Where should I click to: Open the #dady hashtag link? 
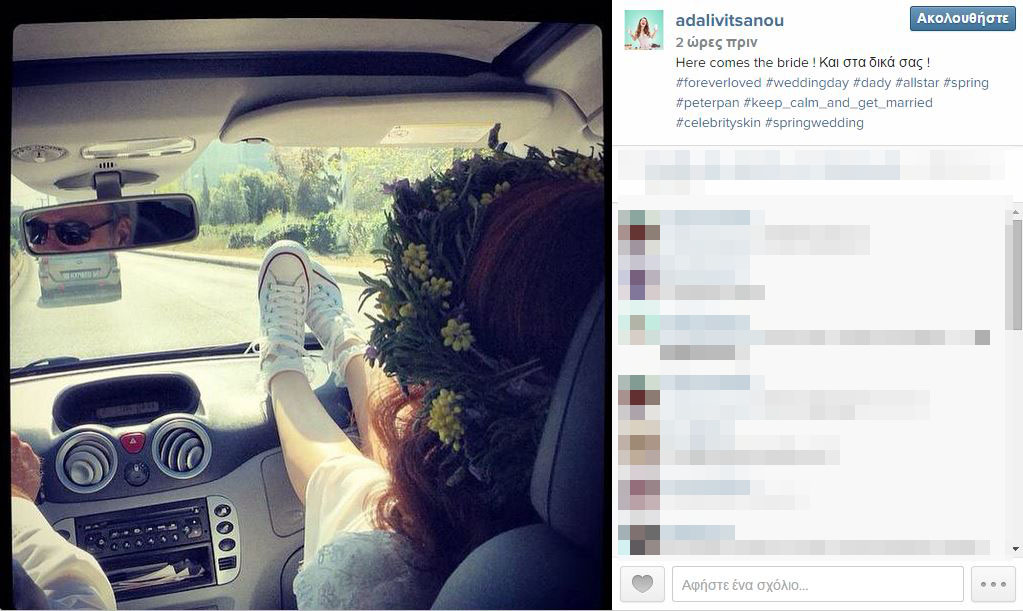pos(872,83)
